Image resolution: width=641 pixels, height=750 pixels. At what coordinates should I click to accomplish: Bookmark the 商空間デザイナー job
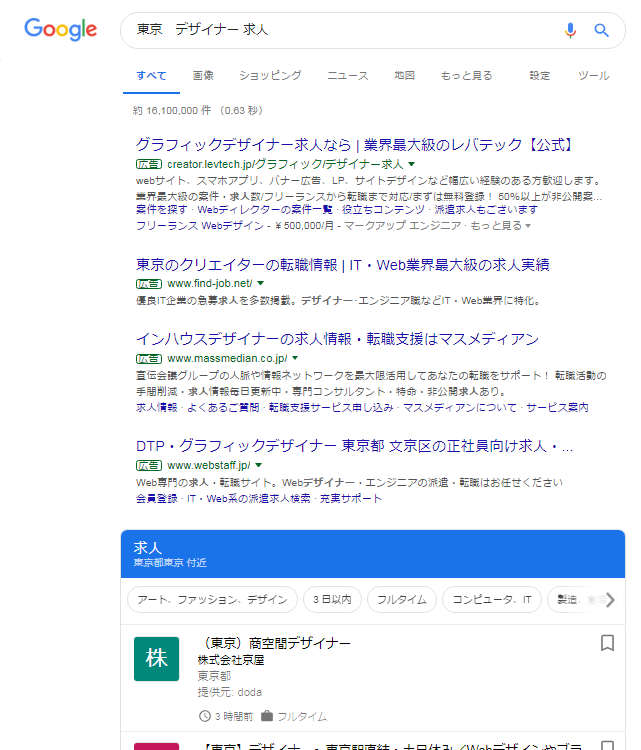(607, 643)
